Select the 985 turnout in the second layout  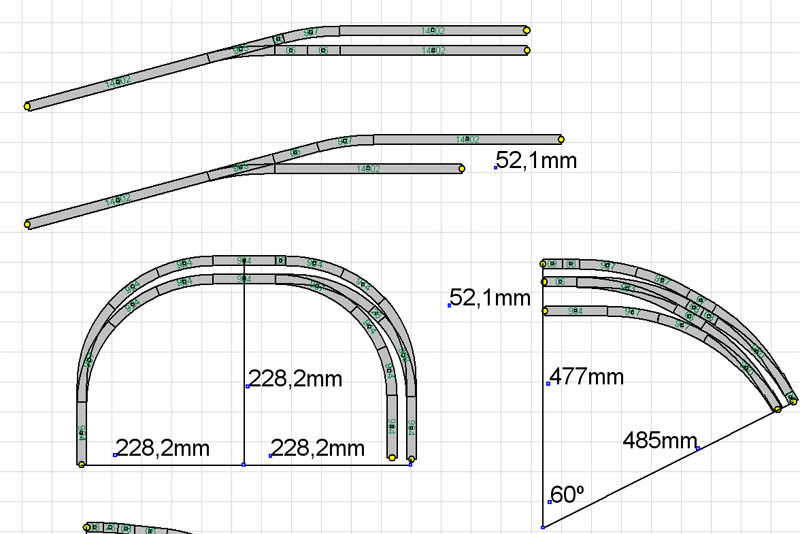tap(241, 167)
